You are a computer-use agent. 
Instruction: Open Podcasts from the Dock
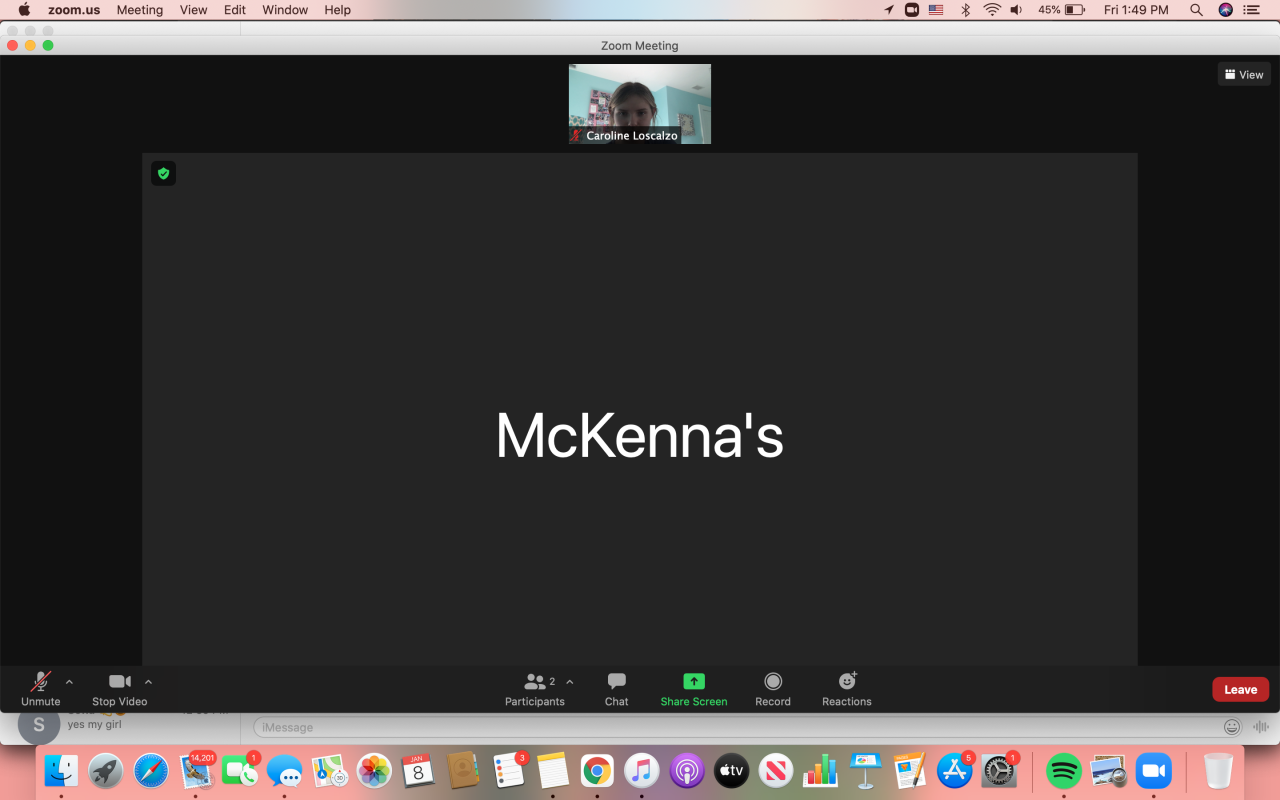pyautogui.click(x=686, y=770)
